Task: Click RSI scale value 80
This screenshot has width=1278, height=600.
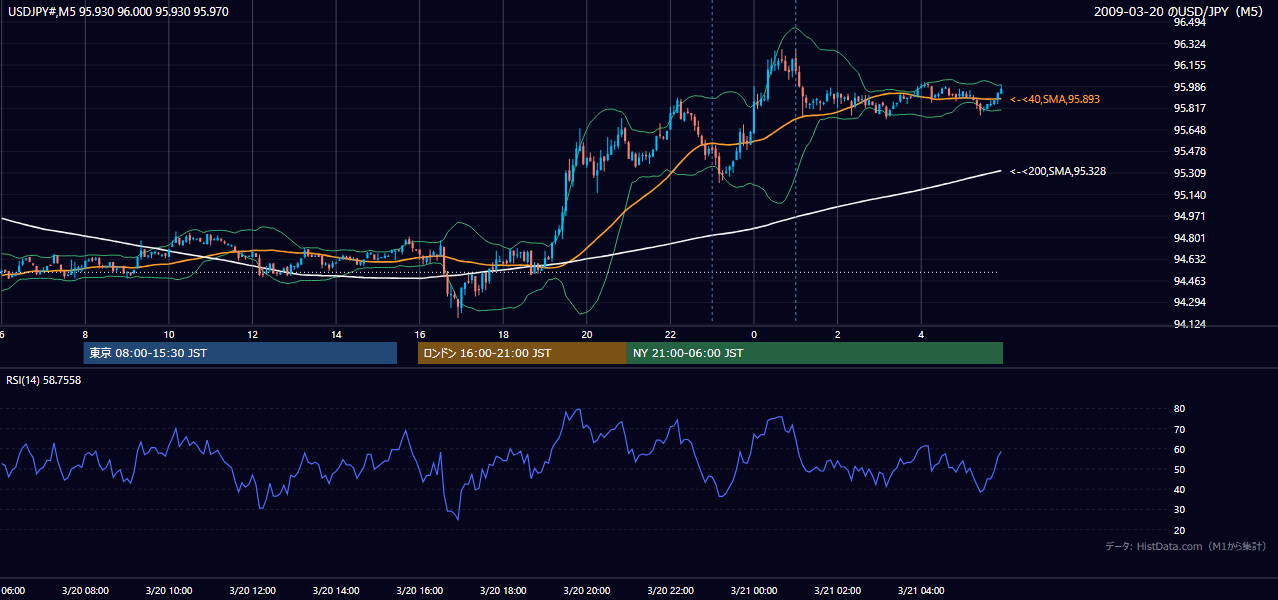Action: click(x=1179, y=409)
